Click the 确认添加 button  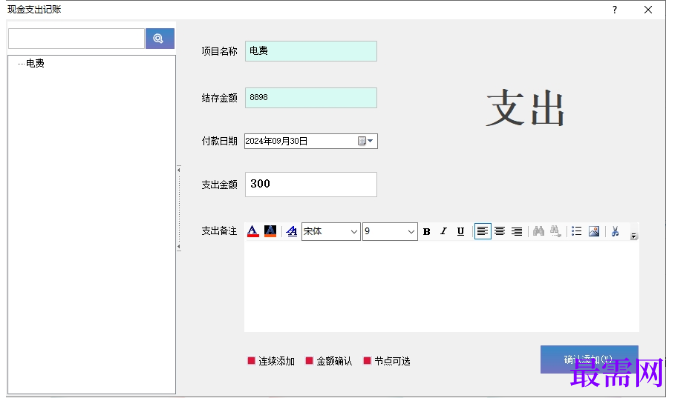coord(589,360)
